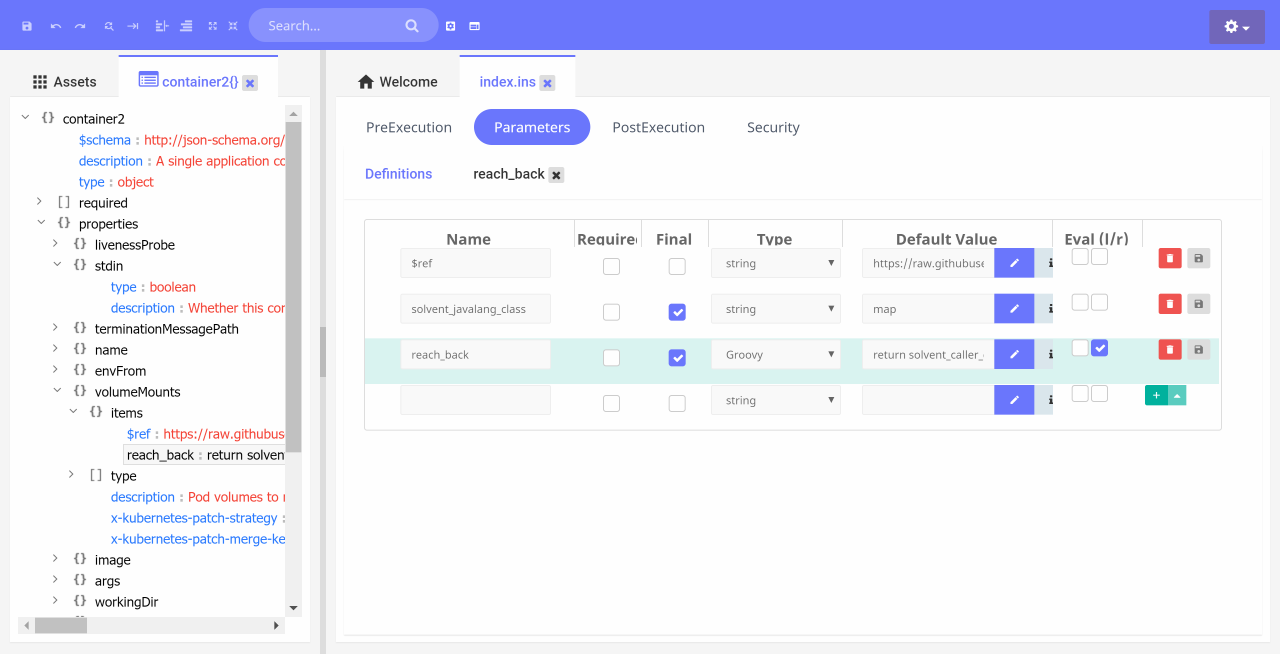Screen dimensions: 1280x654
Task: Click the save icon in top toolbar
Action: click(27, 26)
